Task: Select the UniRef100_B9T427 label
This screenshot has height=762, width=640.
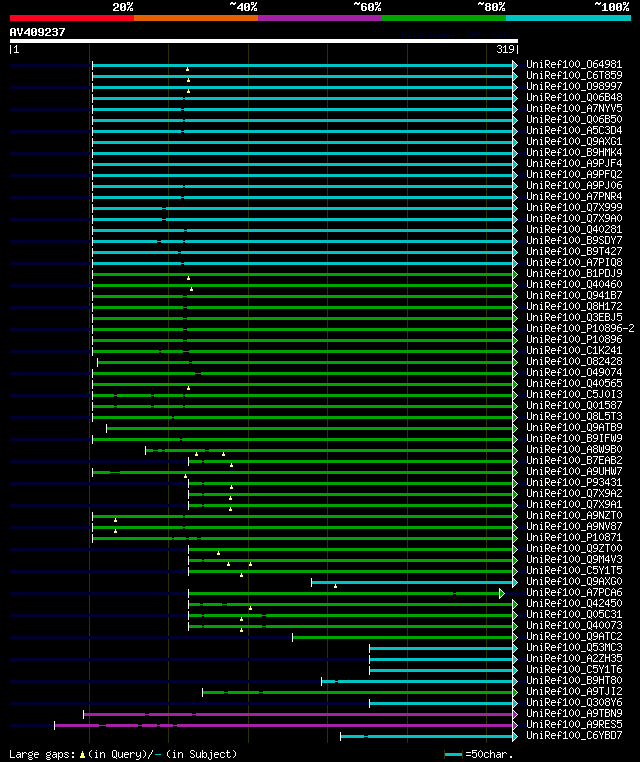Action: point(574,251)
